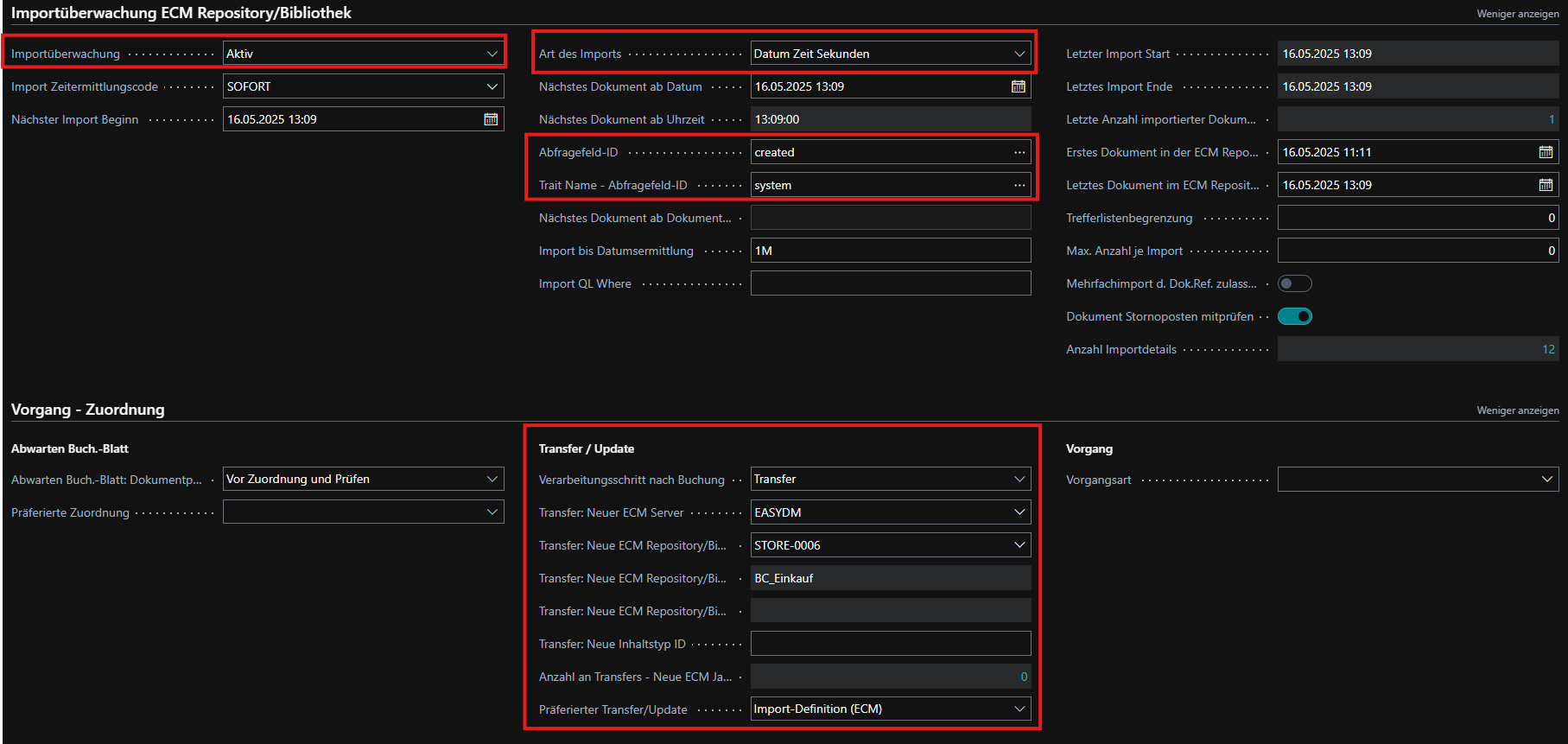The width and height of the screenshot is (1568, 744).
Task: Click the Import bis Datumsermittlung field
Action: click(x=890, y=251)
